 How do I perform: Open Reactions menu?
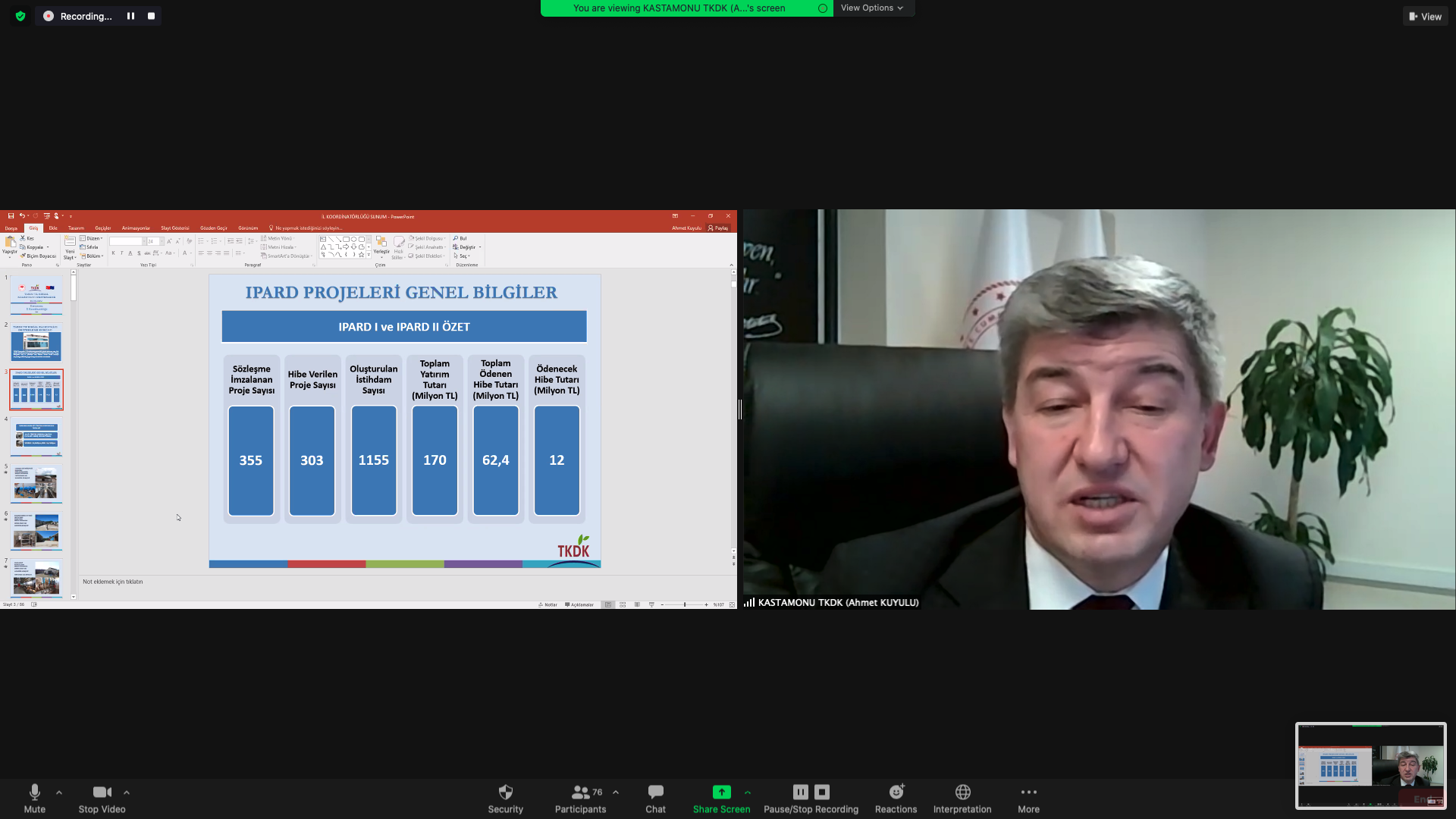pyautogui.click(x=896, y=799)
